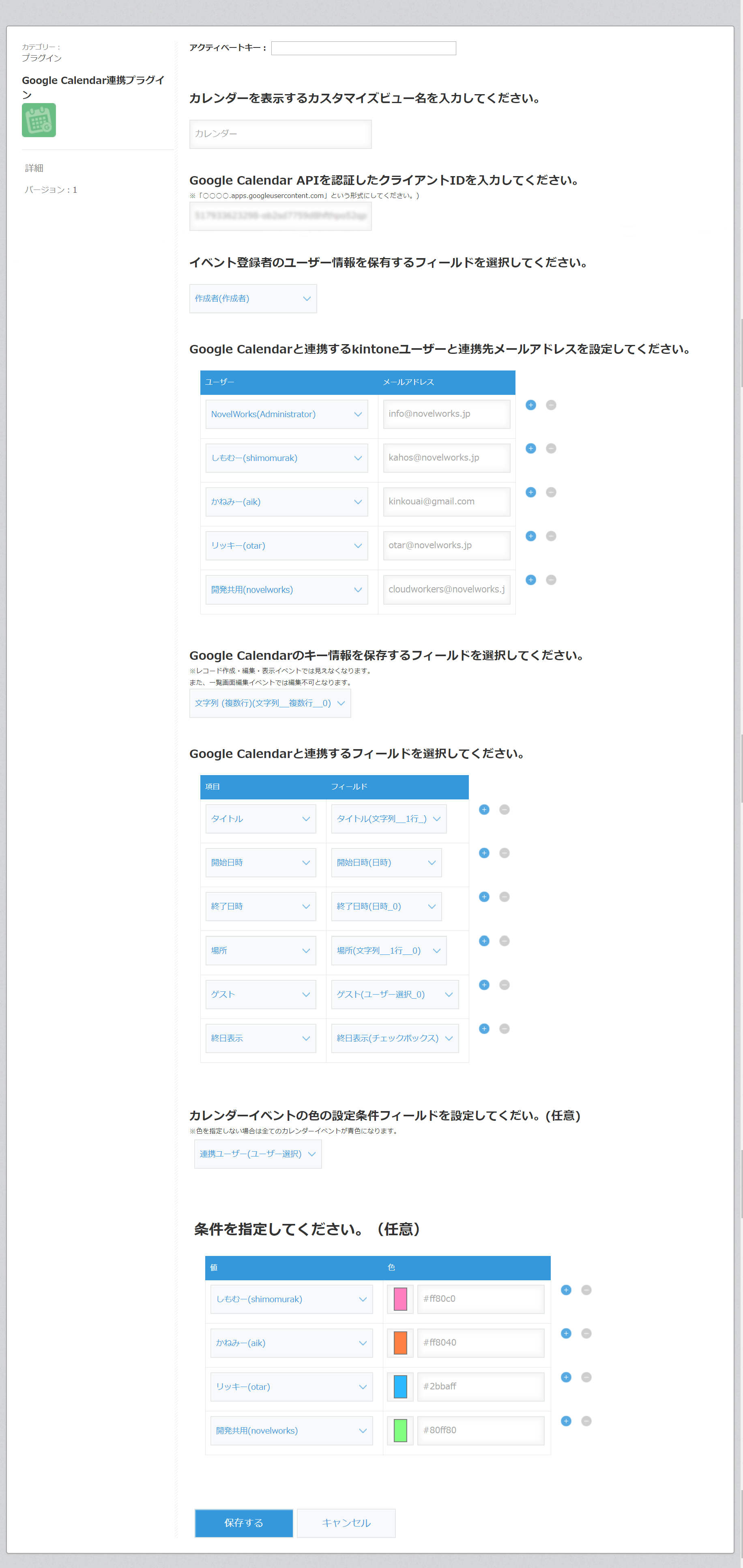
Task: Click the メールアドレス column header
Action: [x=408, y=382]
